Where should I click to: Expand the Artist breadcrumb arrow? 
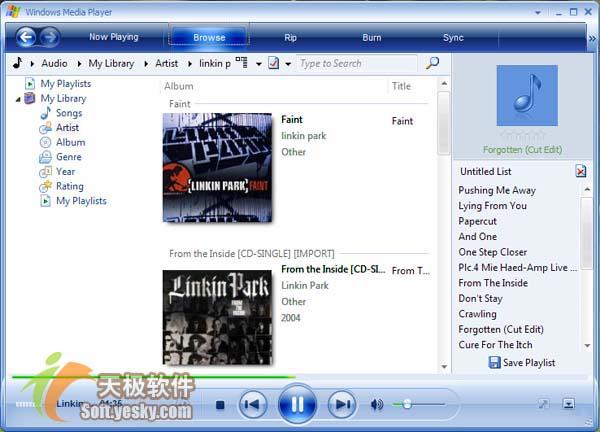point(146,64)
